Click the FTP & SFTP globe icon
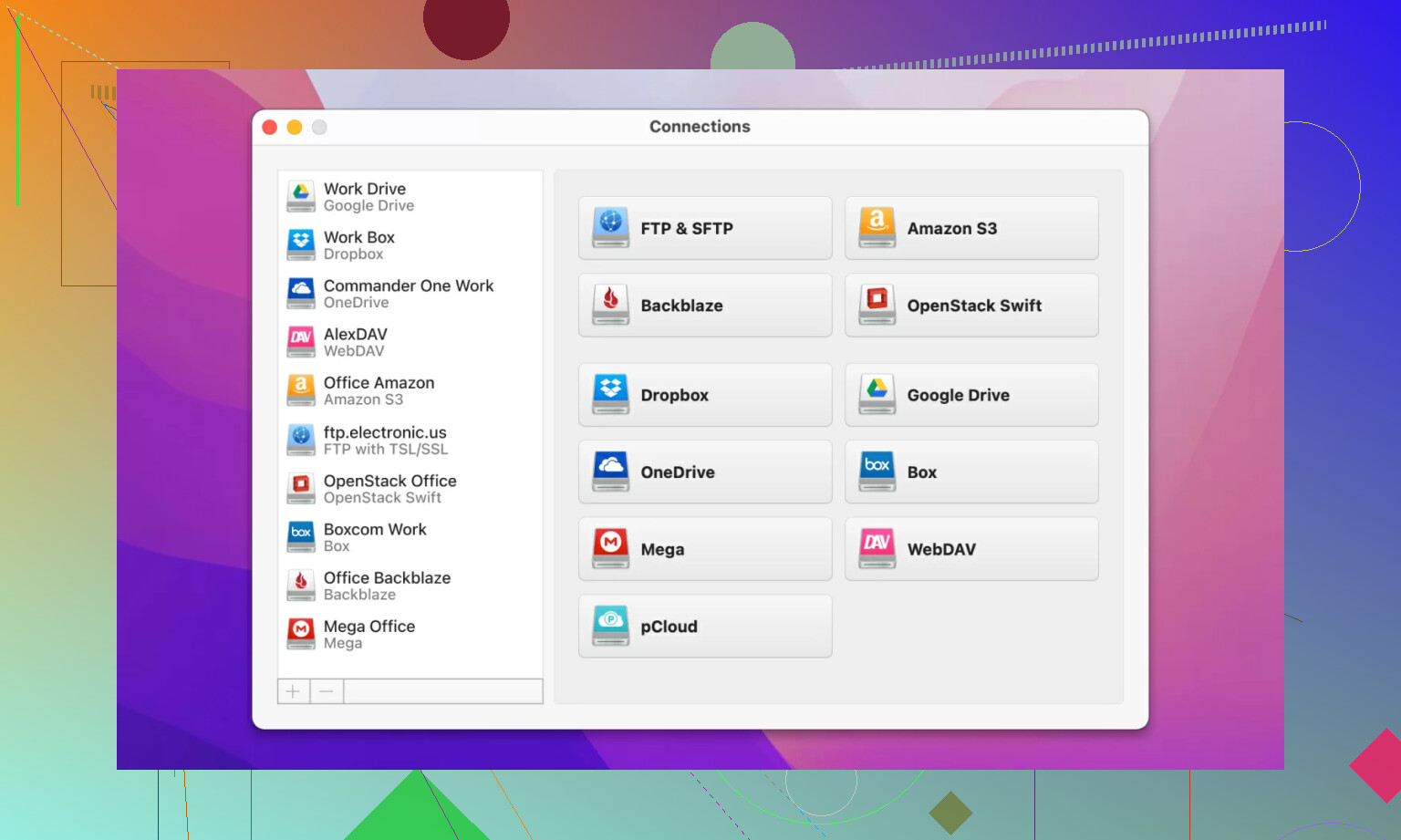The height and width of the screenshot is (840, 1401). [x=610, y=227]
